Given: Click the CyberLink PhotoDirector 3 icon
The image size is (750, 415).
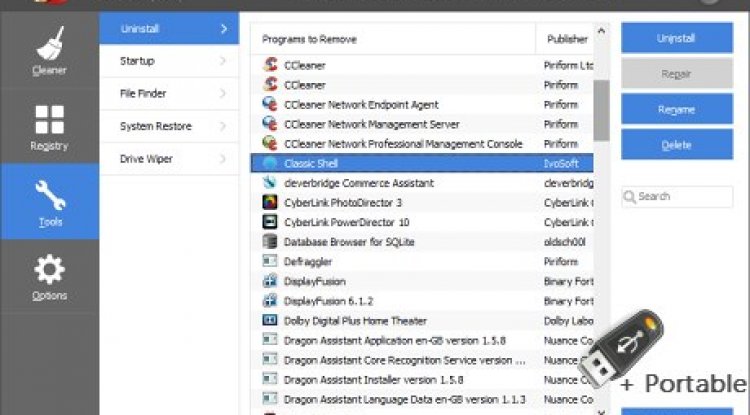Looking at the screenshot, I should (269, 202).
